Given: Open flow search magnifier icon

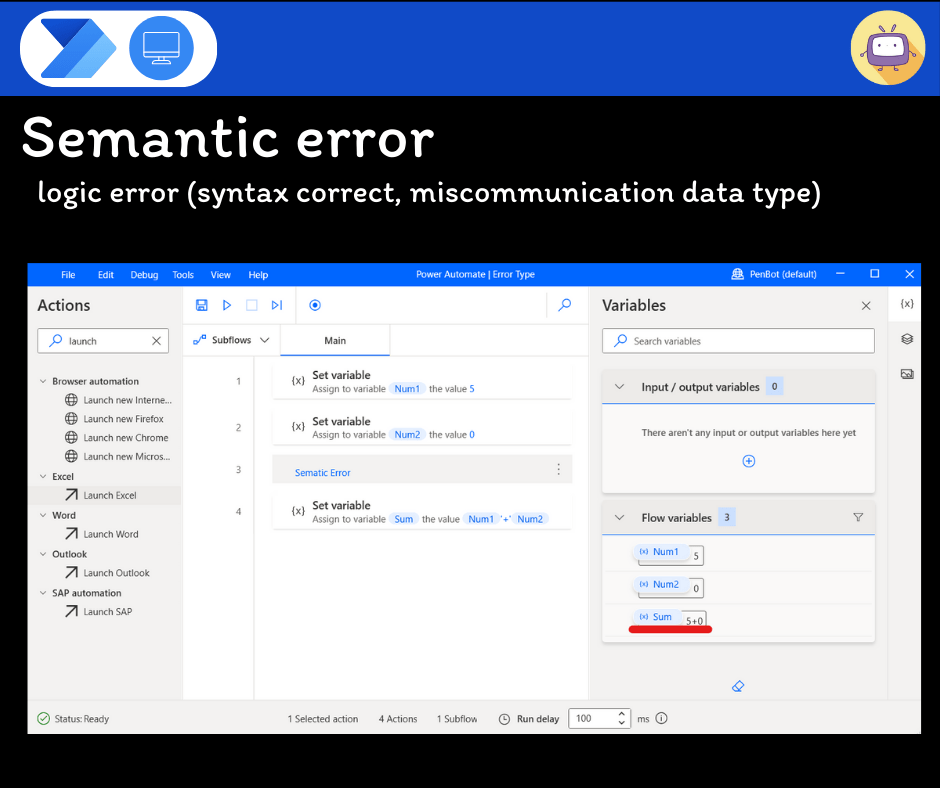Looking at the screenshot, I should click(565, 305).
